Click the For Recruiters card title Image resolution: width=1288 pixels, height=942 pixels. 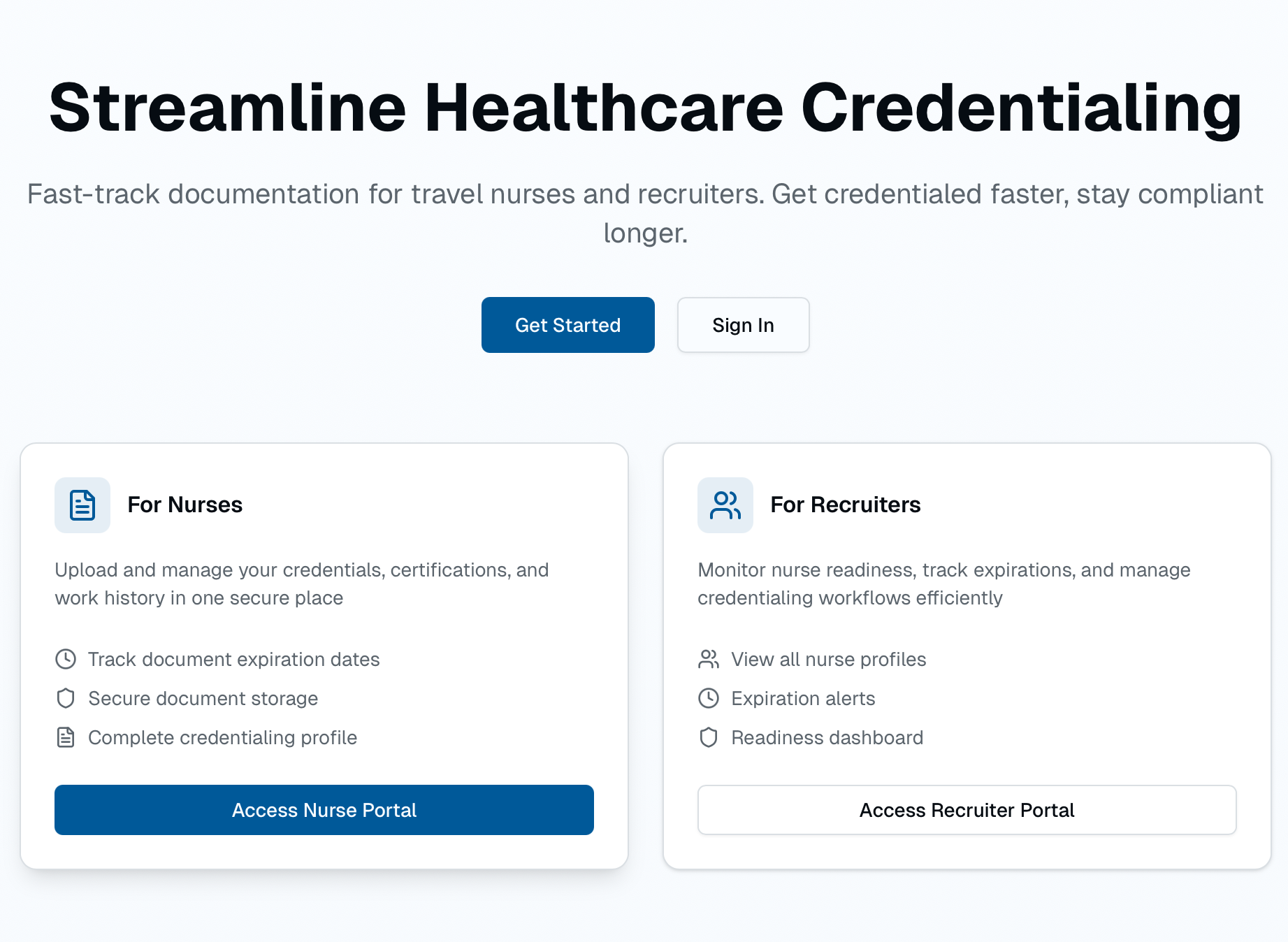point(845,505)
